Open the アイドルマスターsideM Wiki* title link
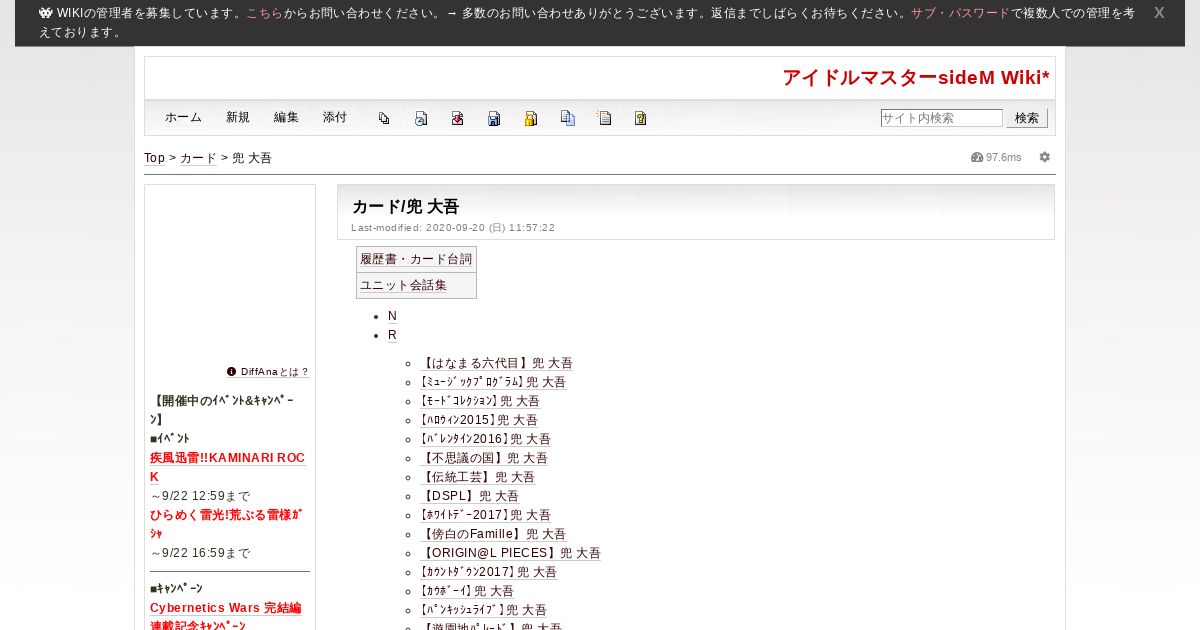This screenshot has height=630, width=1200. (916, 78)
